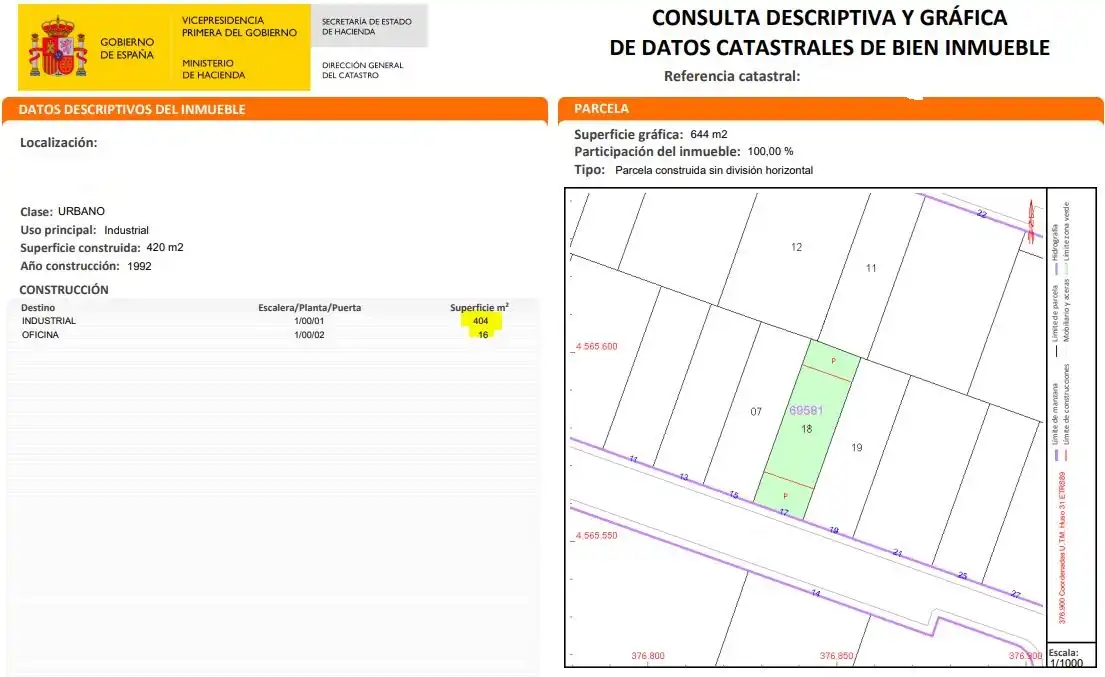Select the green highlighted parcel 18
This screenshot has width=1105, height=677.
click(807, 430)
